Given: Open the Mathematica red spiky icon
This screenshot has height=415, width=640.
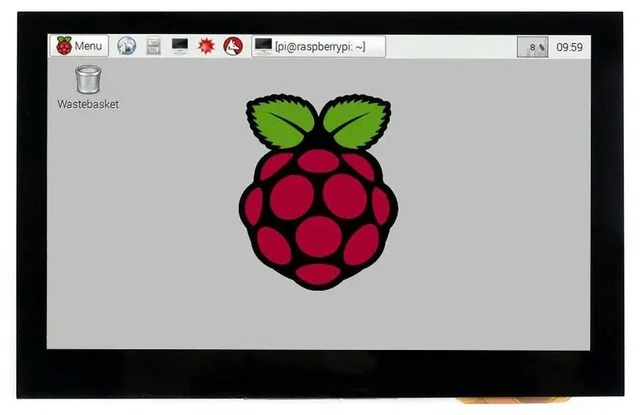Looking at the screenshot, I should point(206,46).
